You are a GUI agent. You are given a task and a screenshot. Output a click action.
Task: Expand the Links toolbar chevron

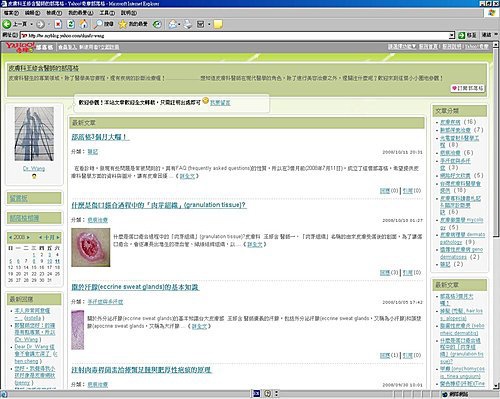[496, 34]
